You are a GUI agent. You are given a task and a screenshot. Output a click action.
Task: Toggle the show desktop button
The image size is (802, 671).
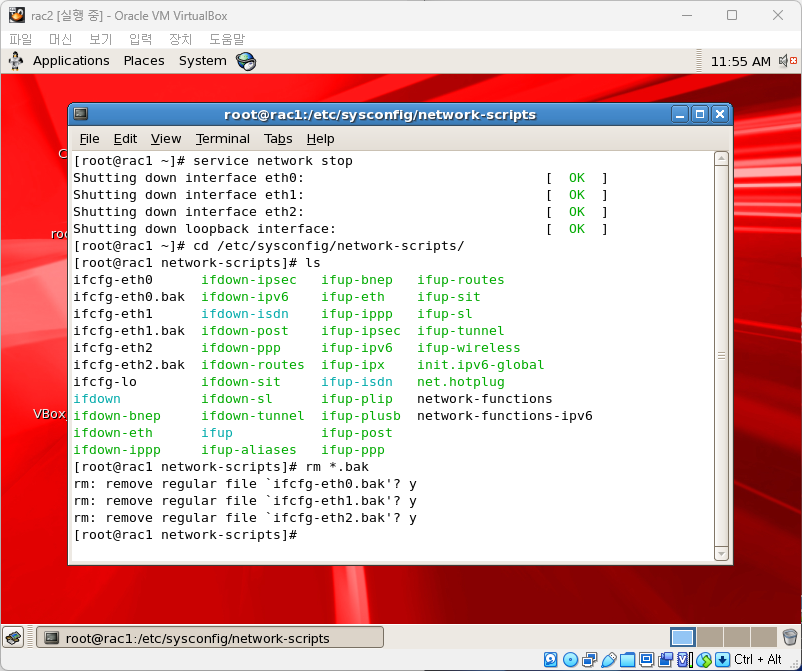[x=13, y=638]
